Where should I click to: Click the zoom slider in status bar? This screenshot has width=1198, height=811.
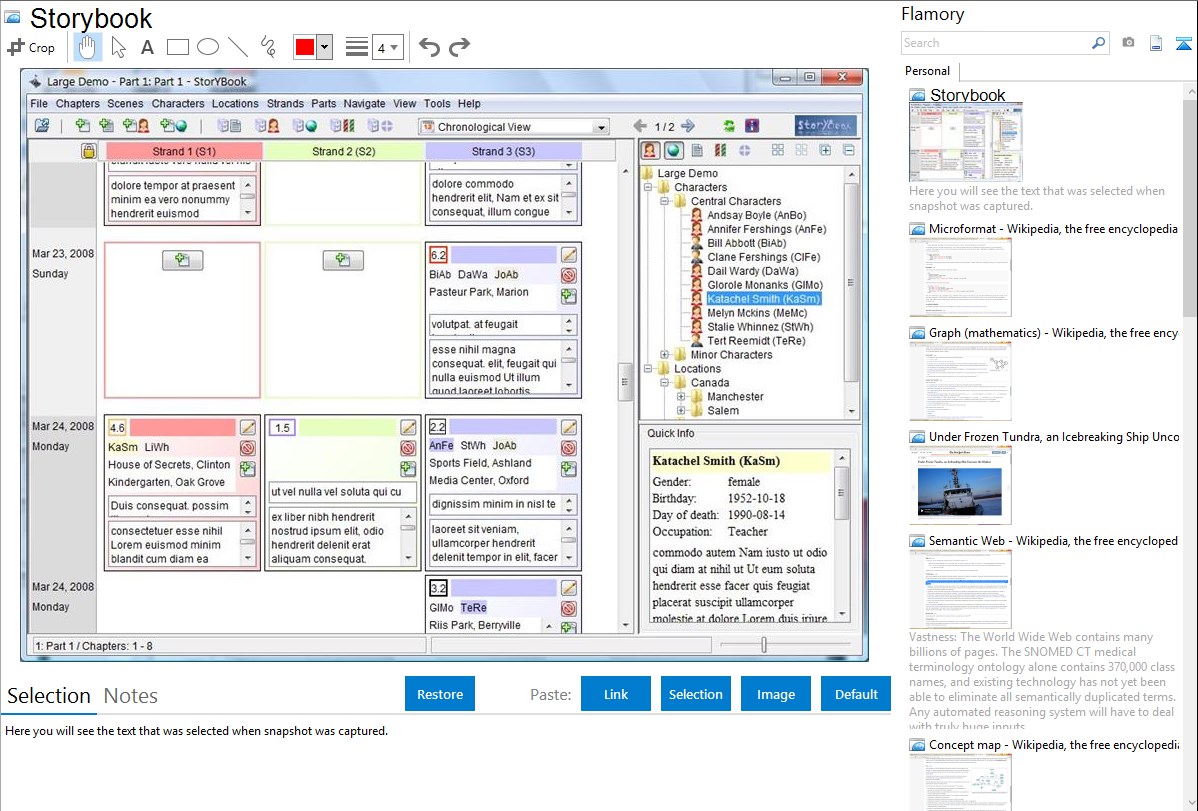click(764, 645)
